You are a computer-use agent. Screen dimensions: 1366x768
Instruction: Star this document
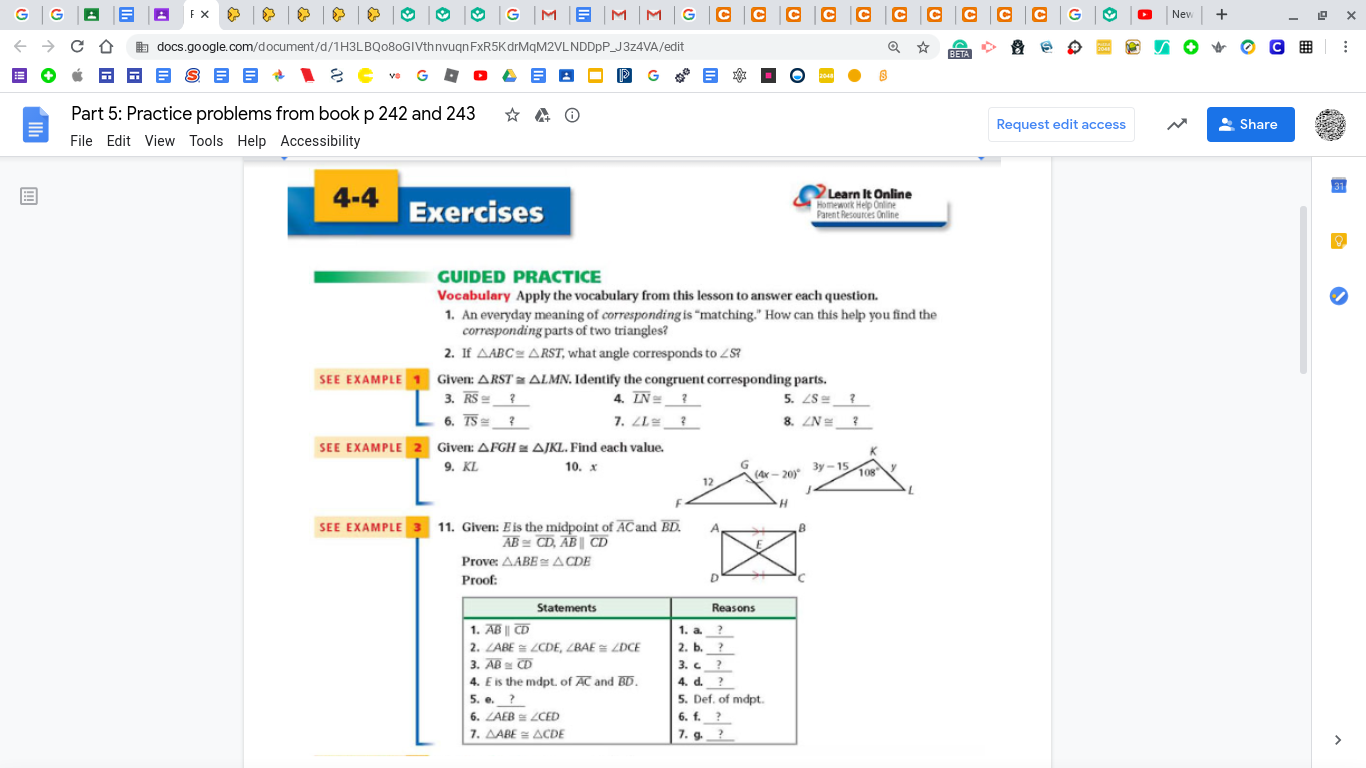click(x=512, y=115)
